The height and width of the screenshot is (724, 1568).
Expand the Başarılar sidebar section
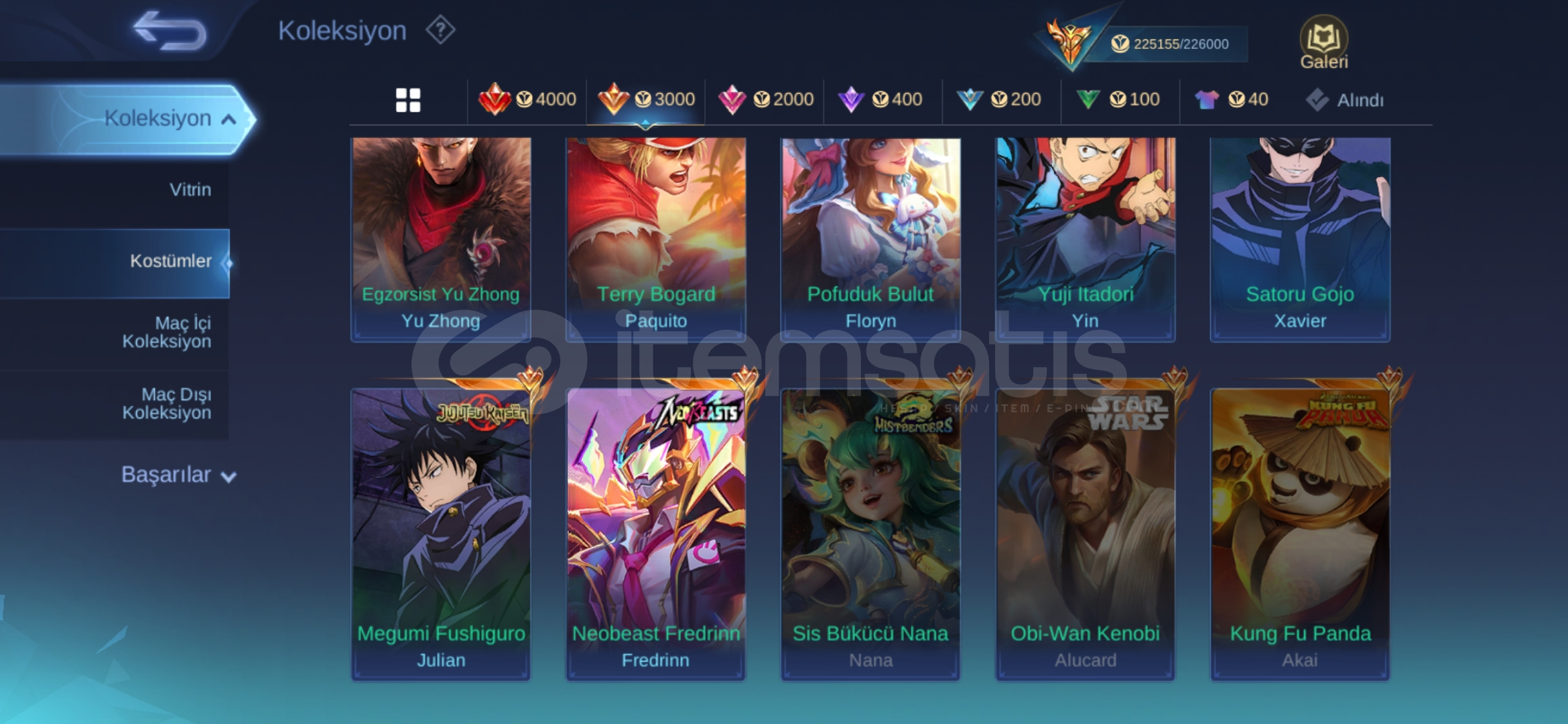178,475
